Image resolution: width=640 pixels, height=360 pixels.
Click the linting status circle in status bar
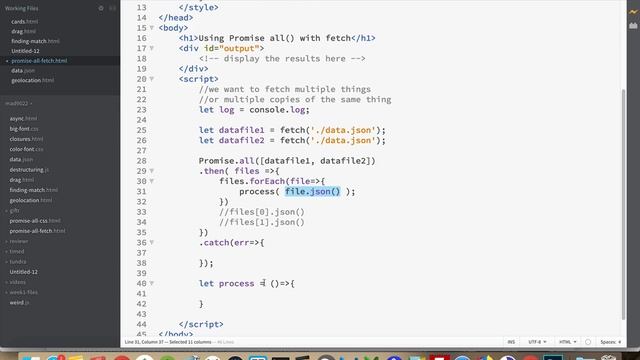(x=588, y=342)
